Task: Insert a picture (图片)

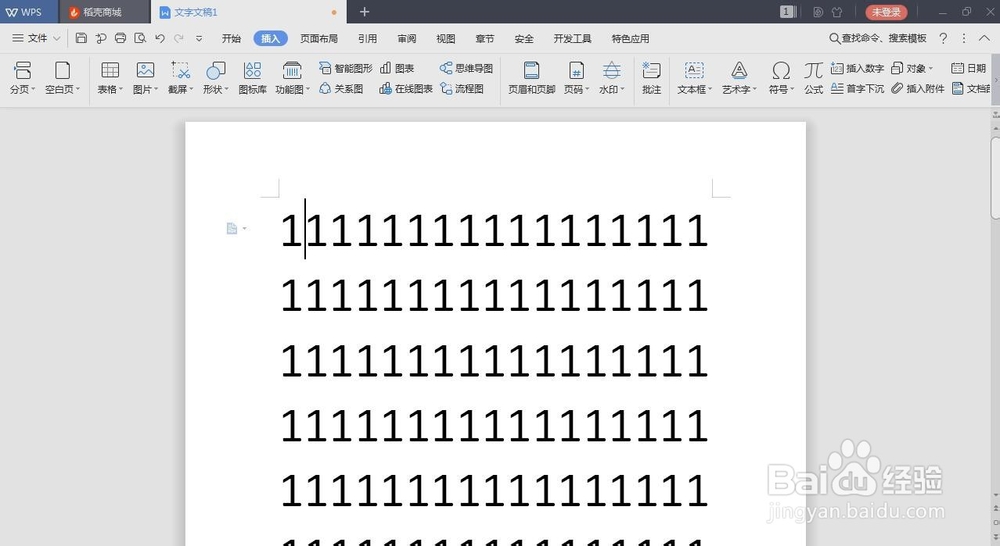Action: point(145,78)
